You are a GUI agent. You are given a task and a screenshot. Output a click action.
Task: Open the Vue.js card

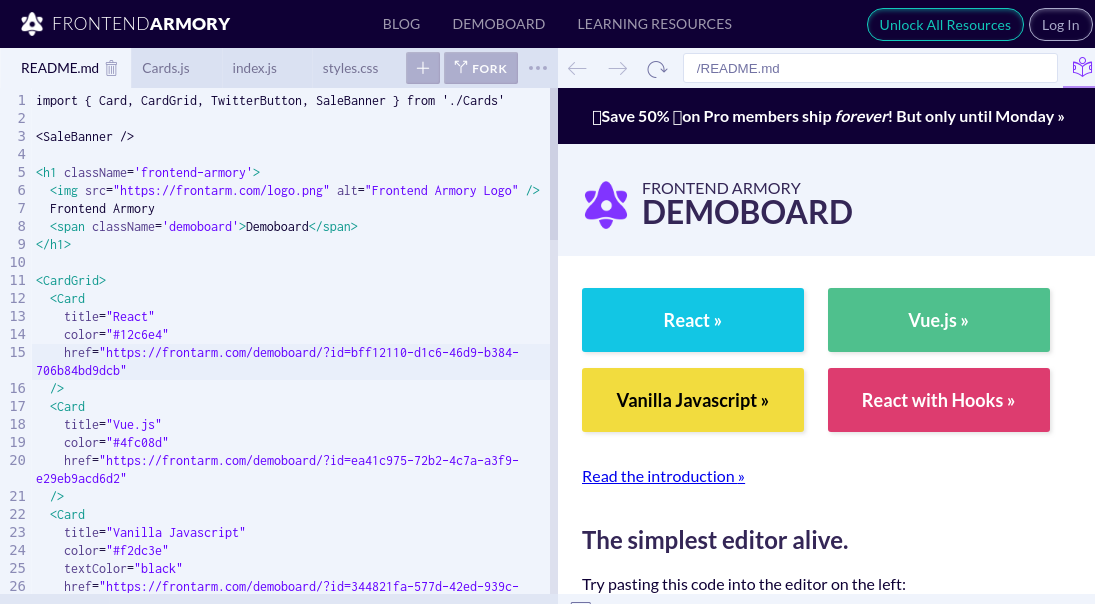tap(939, 320)
